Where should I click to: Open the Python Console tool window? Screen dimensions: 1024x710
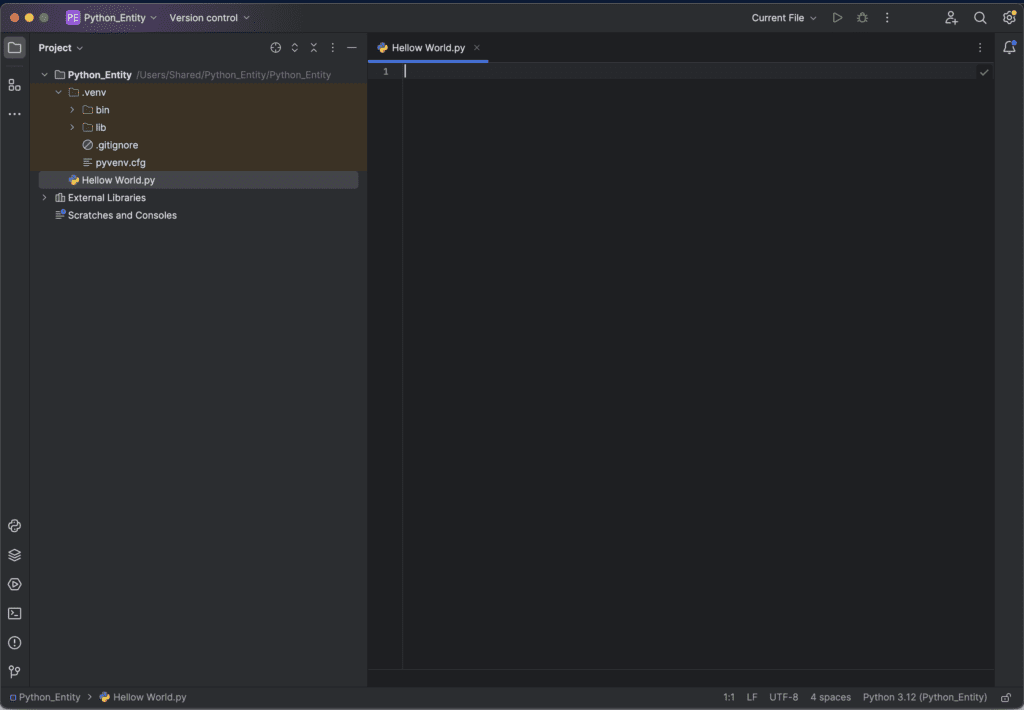click(14, 526)
